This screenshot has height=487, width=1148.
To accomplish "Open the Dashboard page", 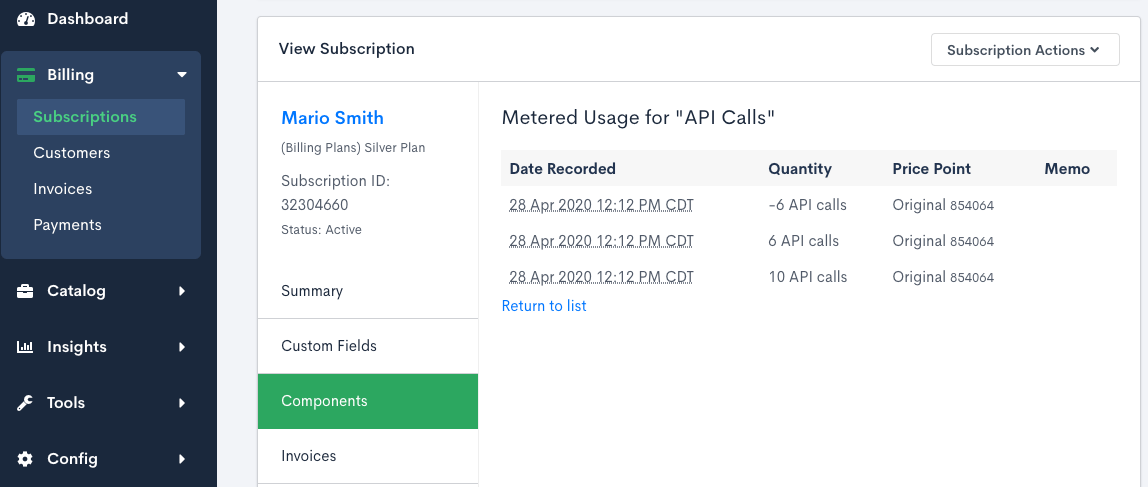I will (87, 19).
